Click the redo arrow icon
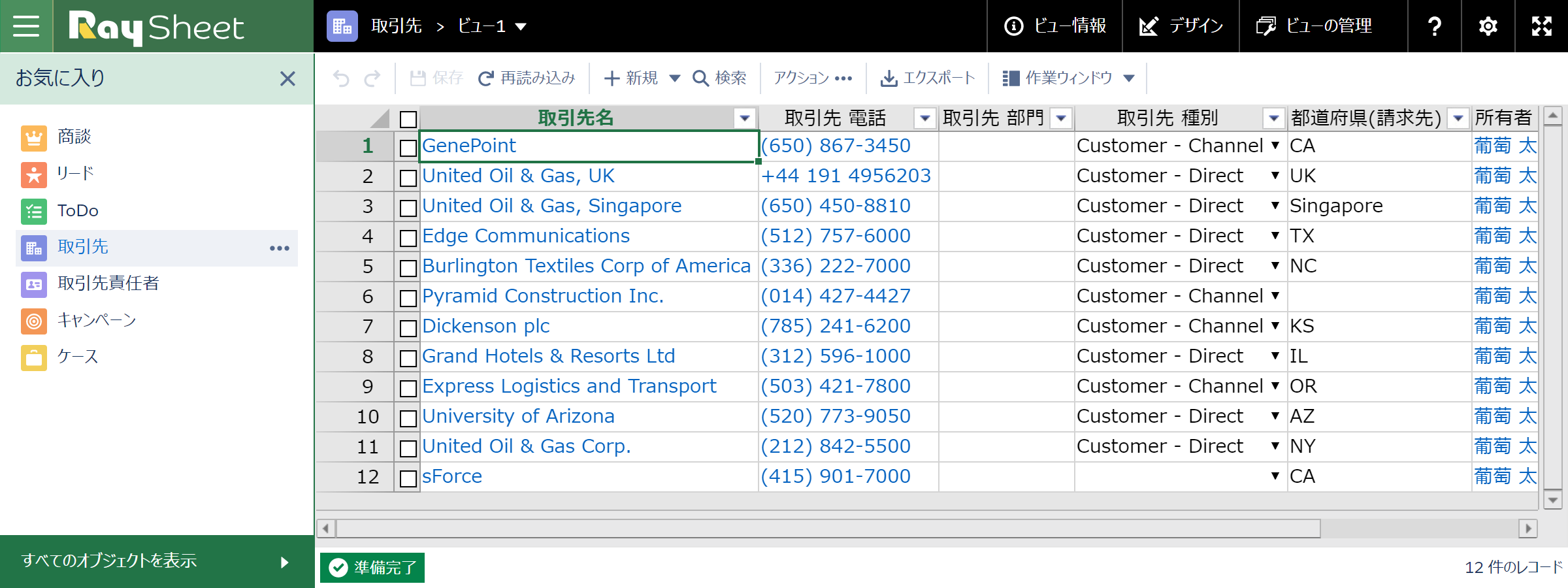The height and width of the screenshot is (588, 1568). pos(372,78)
